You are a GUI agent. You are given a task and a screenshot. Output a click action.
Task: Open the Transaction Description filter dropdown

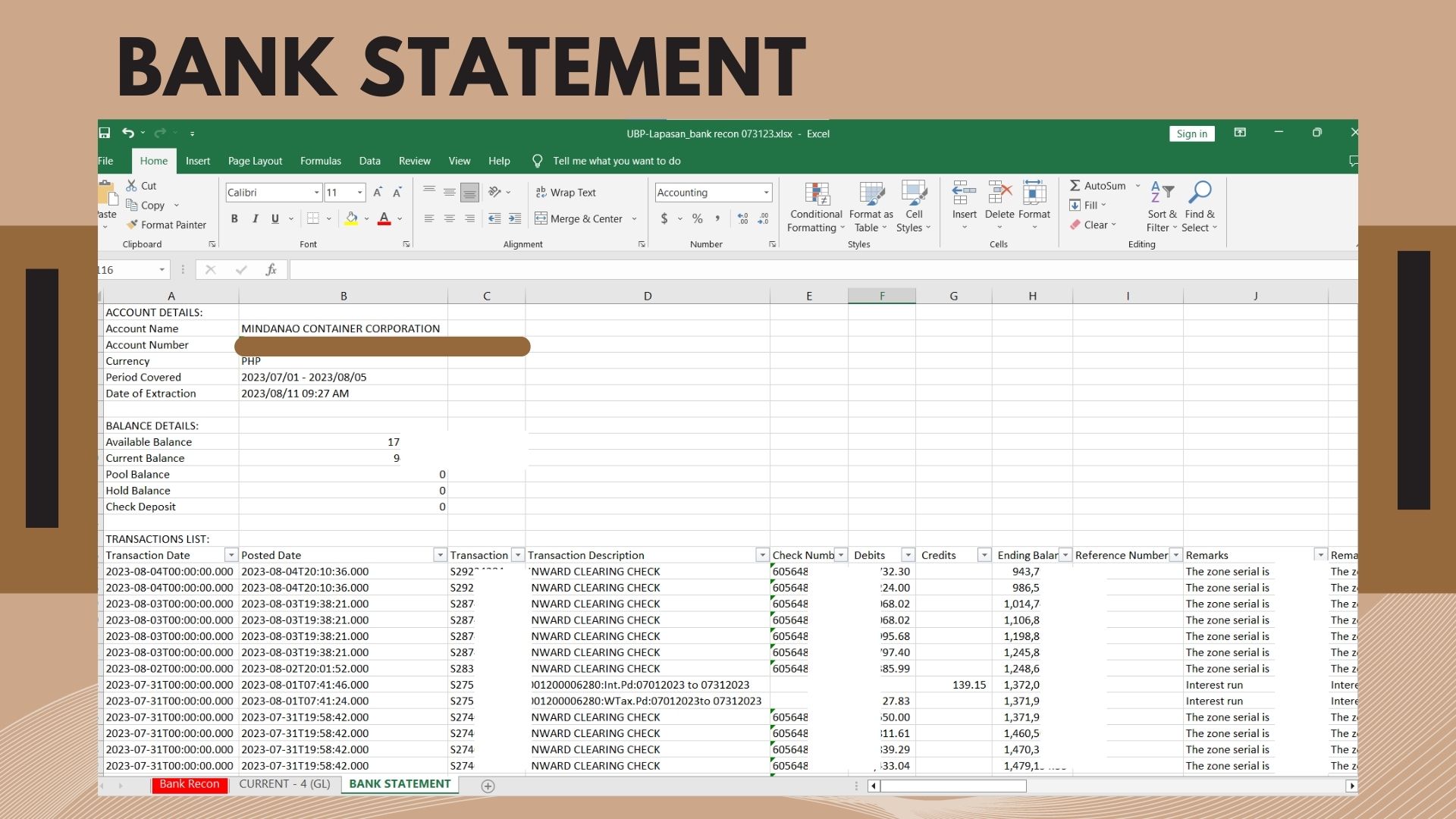click(x=762, y=555)
